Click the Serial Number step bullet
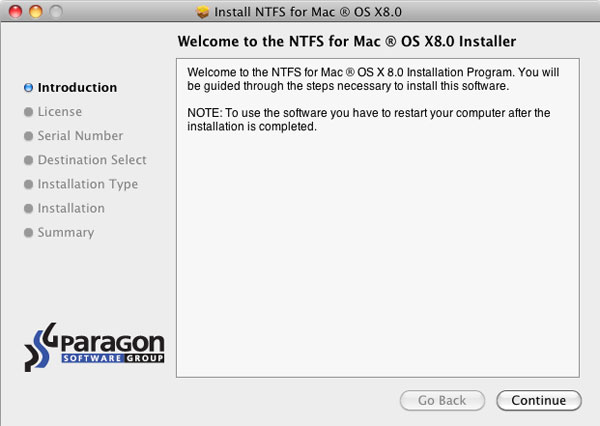 pyautogui.click(x=28, y=136)
